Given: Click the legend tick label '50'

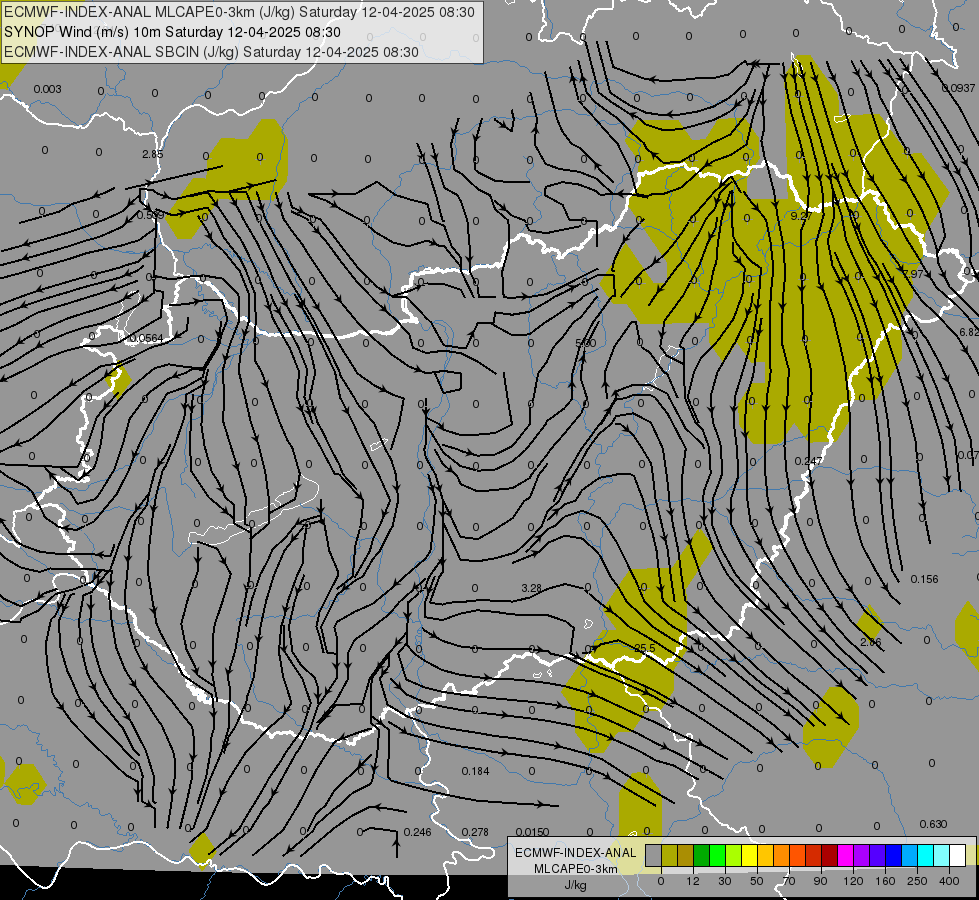Looking at the screenshot, I should (757, 881).
